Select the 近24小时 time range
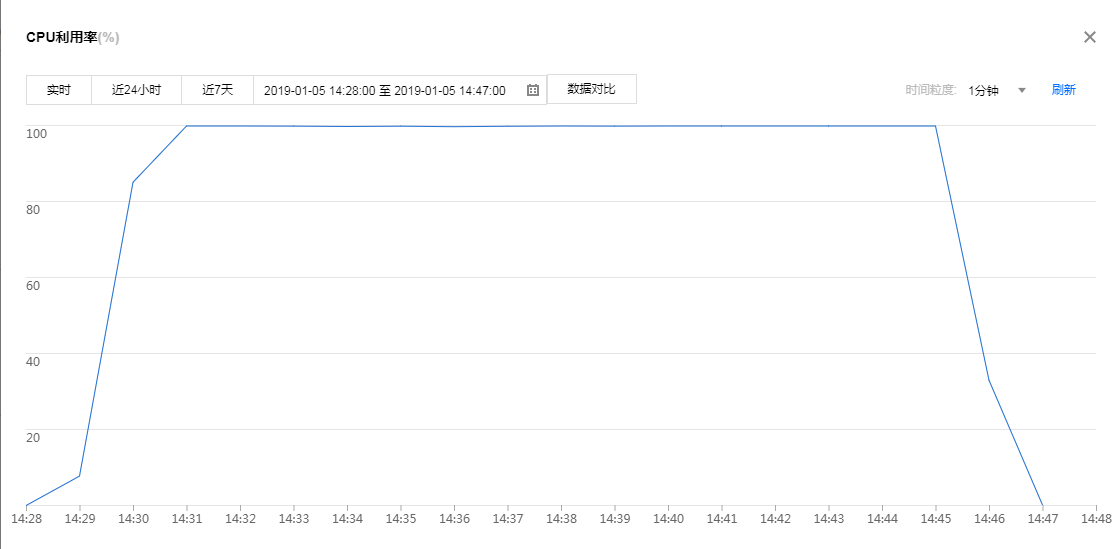This screenshot has height=549, width=1120. tap(136, 90)
